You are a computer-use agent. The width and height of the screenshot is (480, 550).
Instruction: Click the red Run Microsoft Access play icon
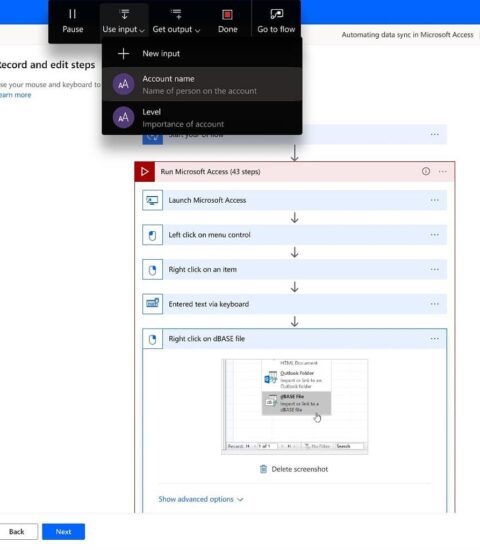(x=145, y=172)
